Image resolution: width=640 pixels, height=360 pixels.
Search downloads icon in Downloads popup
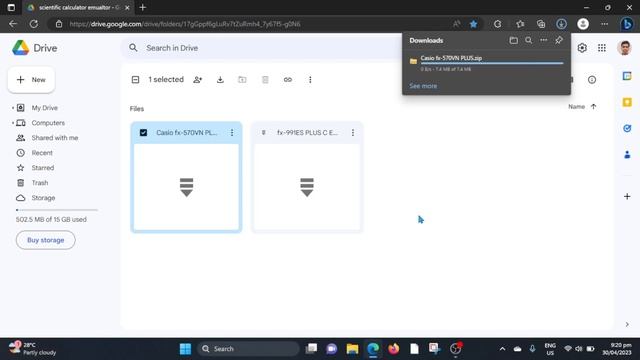coord(529,40)
